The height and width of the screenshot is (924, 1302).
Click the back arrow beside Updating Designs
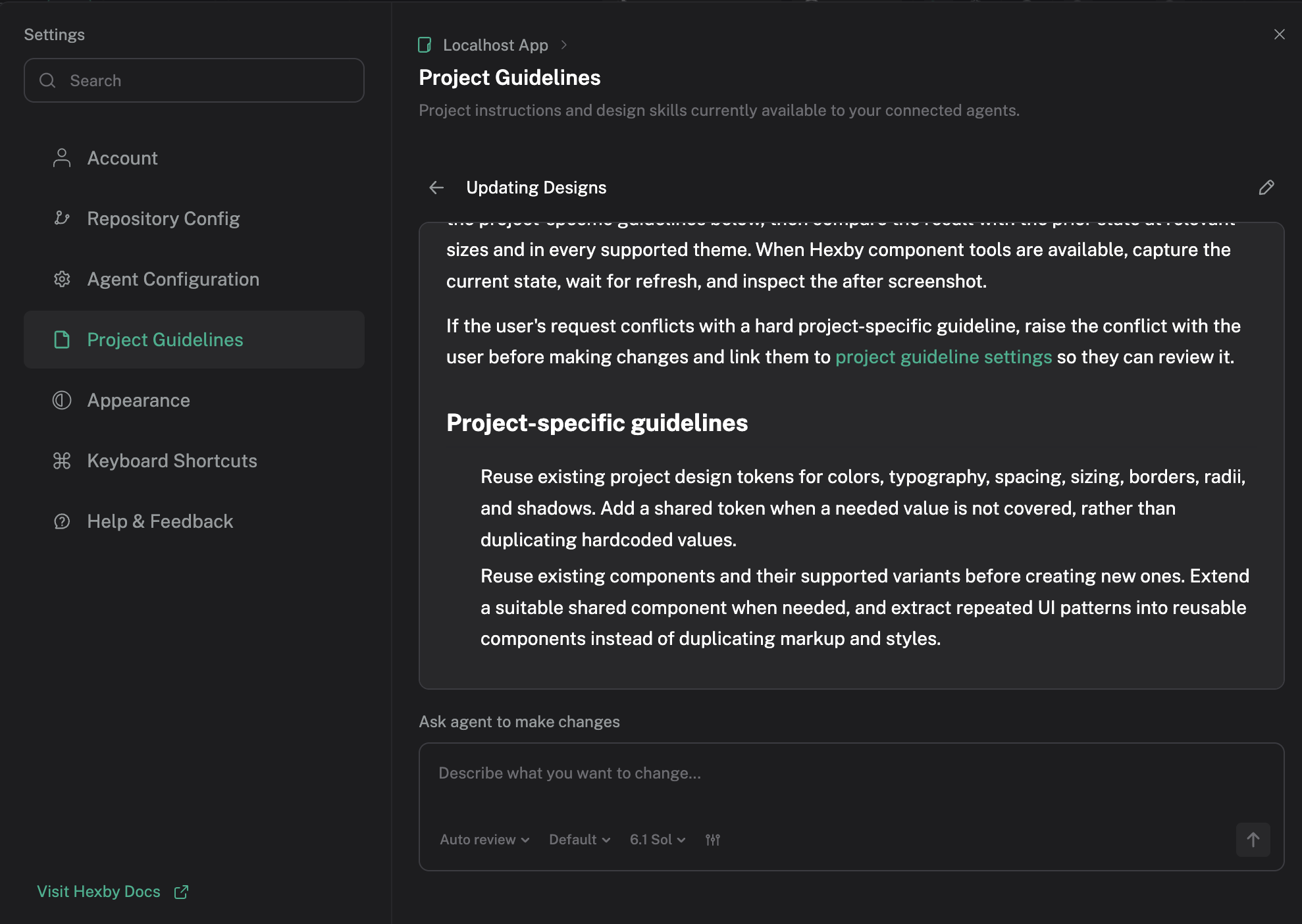pyautogui.click(x=436, y=188)
